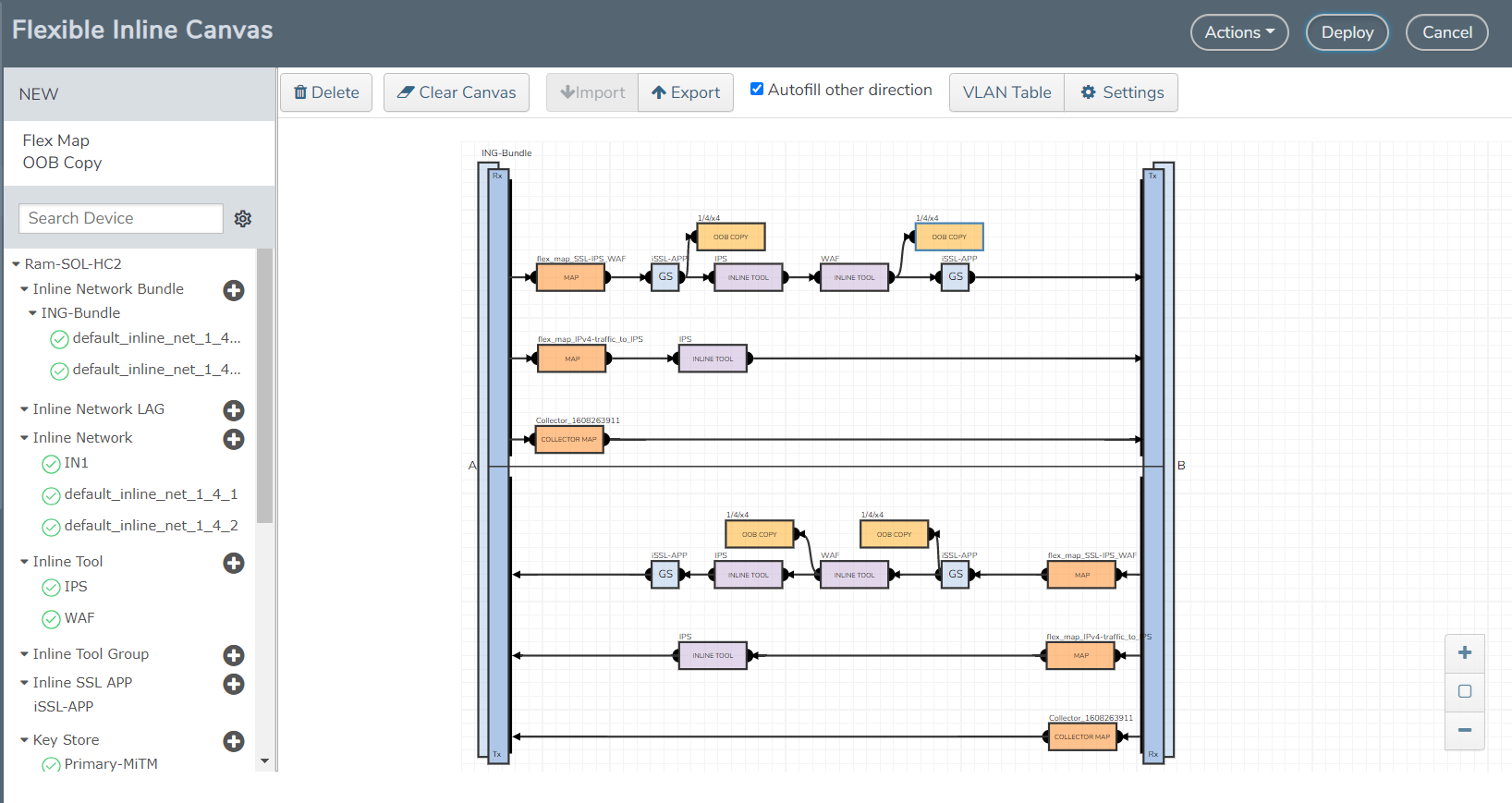Select default_inline_net_1_4_2 in tree

point(152,526)
